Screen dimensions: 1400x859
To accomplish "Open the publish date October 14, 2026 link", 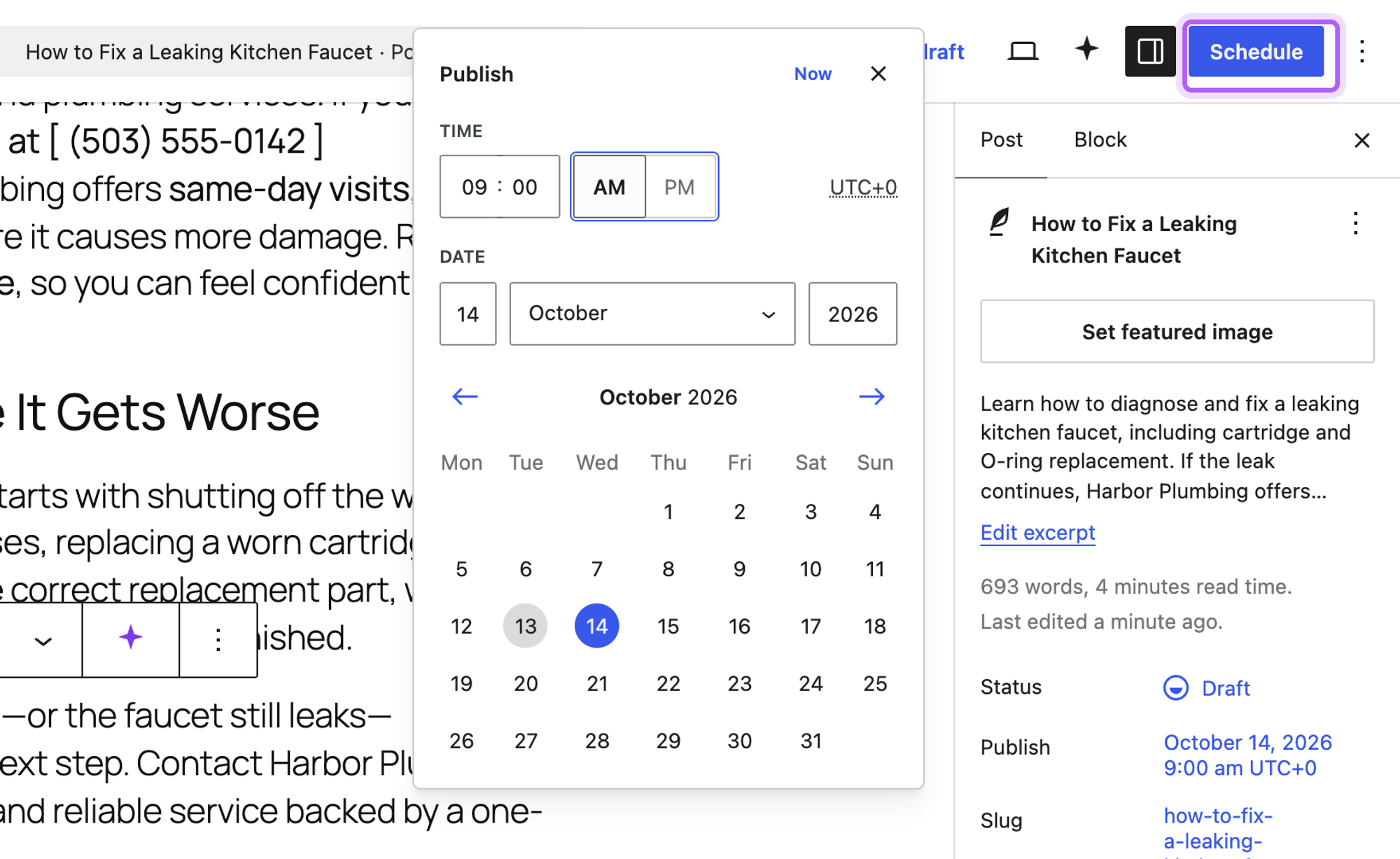I will pos(1247,755).
